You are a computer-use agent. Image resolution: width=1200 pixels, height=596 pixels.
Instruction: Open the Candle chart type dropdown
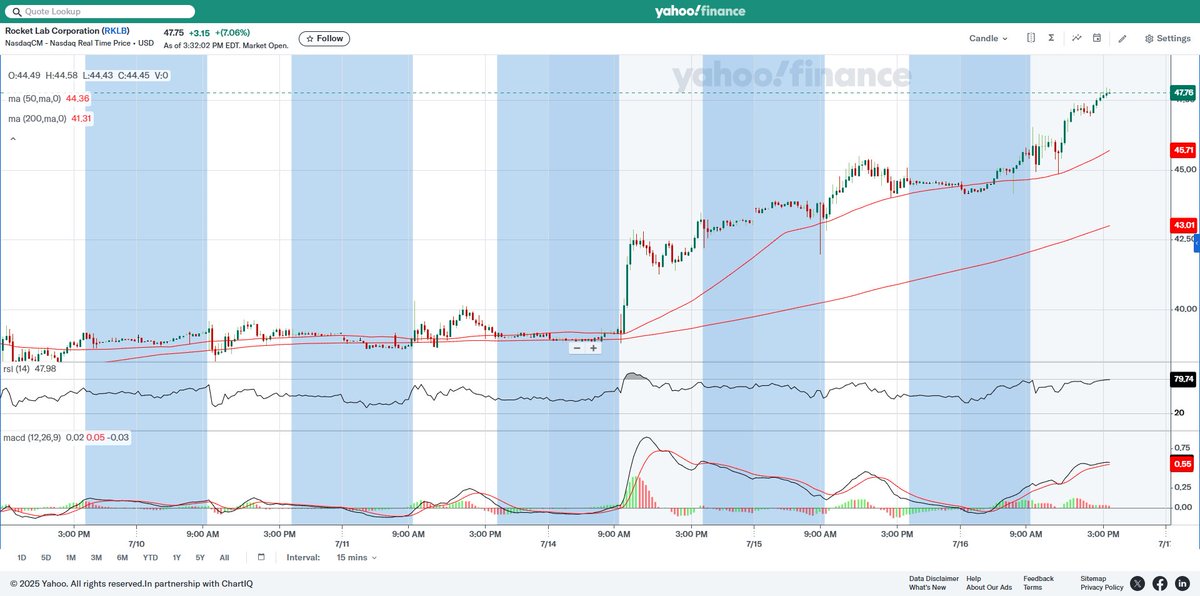988,38
